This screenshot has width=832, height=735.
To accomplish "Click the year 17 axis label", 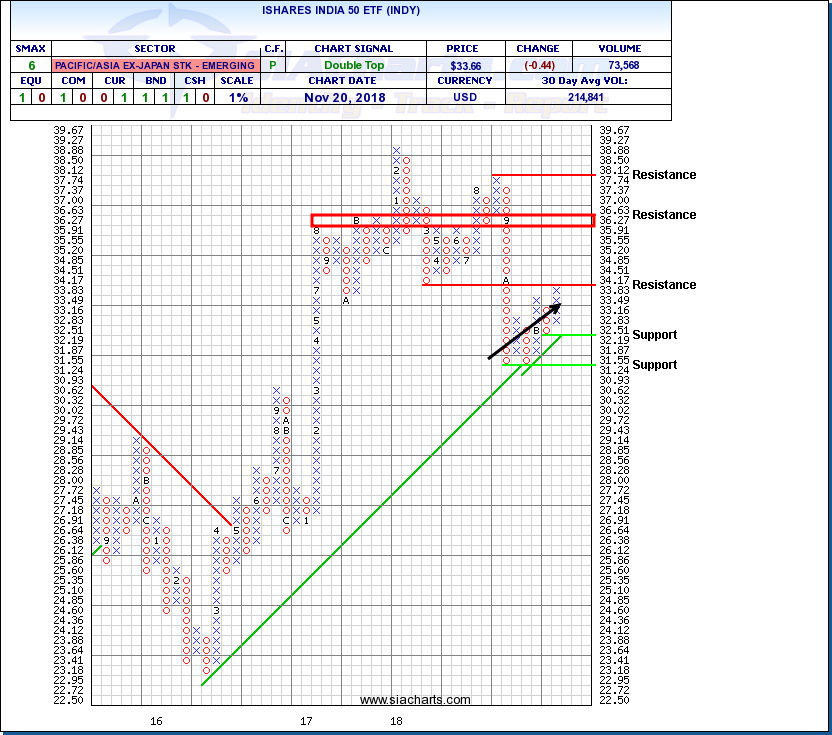I will (x=306, y=720).
